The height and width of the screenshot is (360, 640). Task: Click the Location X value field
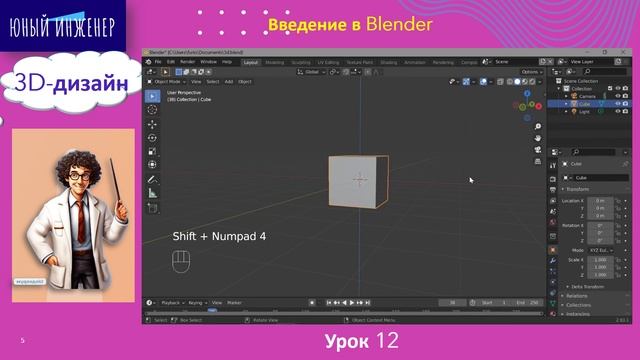(600, 201)
